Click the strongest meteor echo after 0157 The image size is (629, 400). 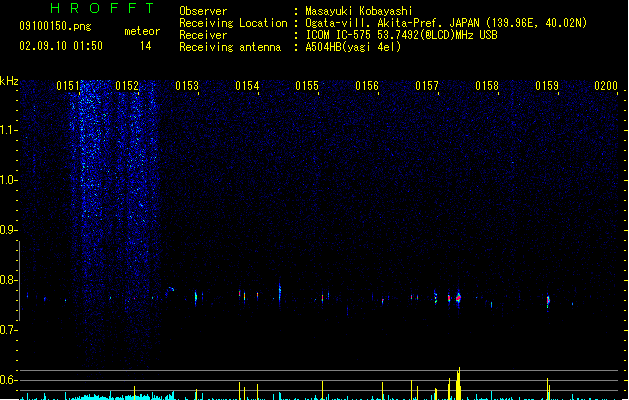click(459, 298)
